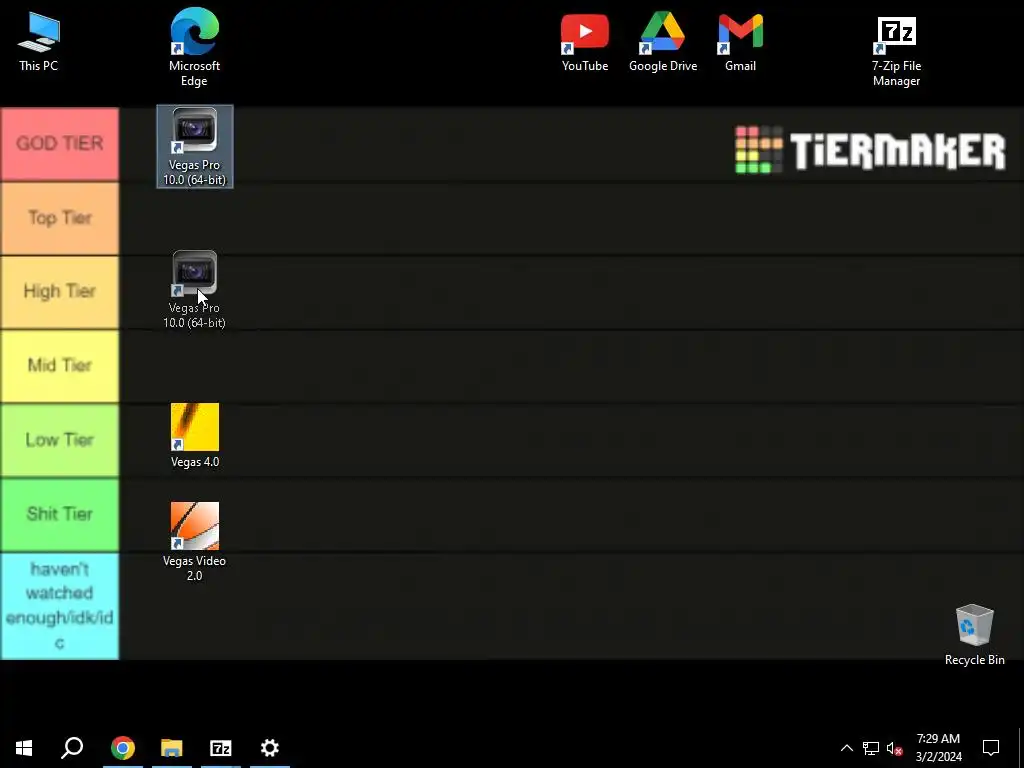Click the Mid Tier yellow label
Image resolution: width=1024 pixels, height=768 pixels.
coord(59,366)
